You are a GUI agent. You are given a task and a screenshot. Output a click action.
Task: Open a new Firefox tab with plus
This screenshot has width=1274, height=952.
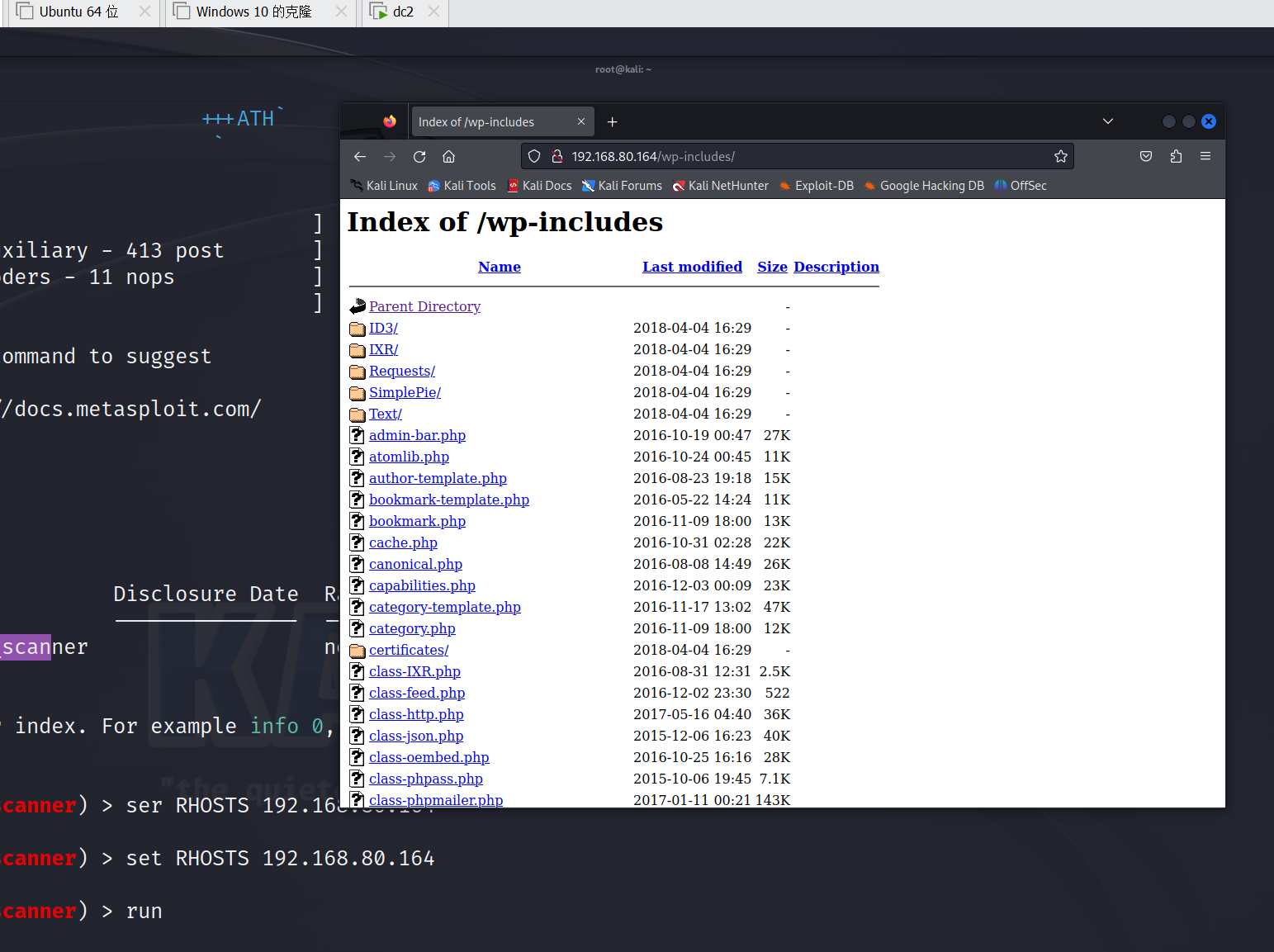point(613,122)
